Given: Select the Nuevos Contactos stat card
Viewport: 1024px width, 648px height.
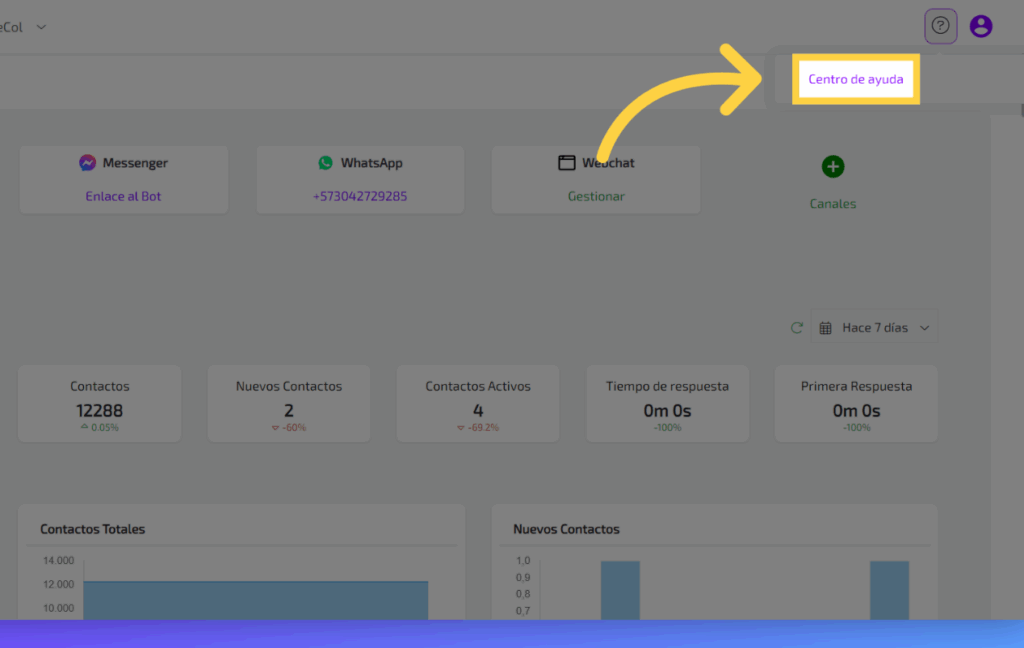Looking at the screenshot, I should coord(289,404).
